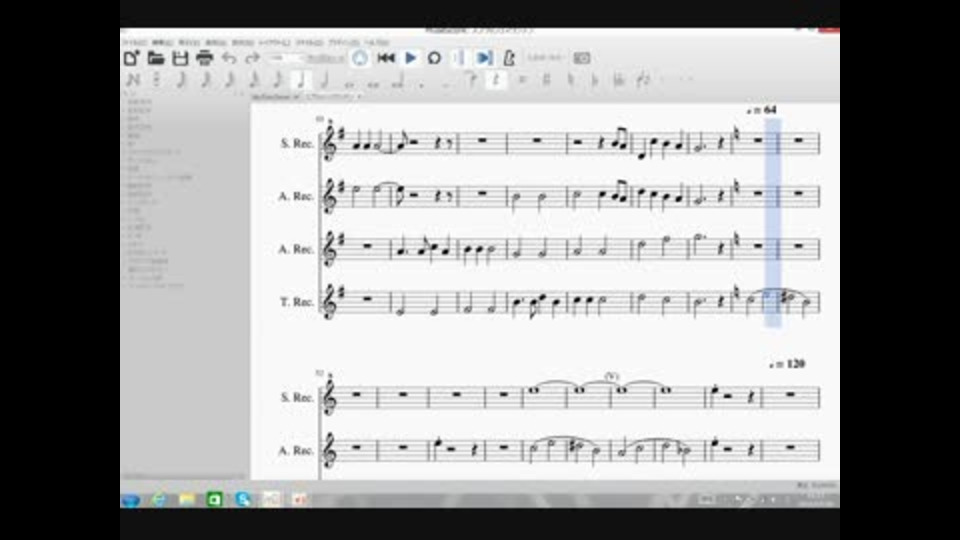Image resolution: width=960 pixels, height=540 pixels.
Task: Select the tempo marking 120
Action: 787,364
